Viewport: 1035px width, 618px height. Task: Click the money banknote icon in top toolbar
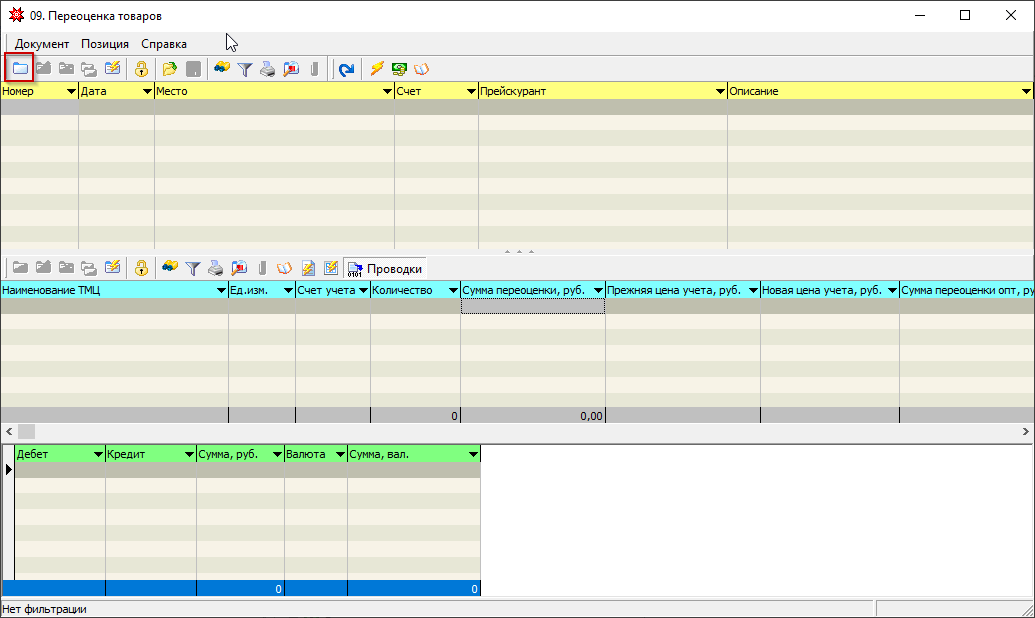pos(399,69)
